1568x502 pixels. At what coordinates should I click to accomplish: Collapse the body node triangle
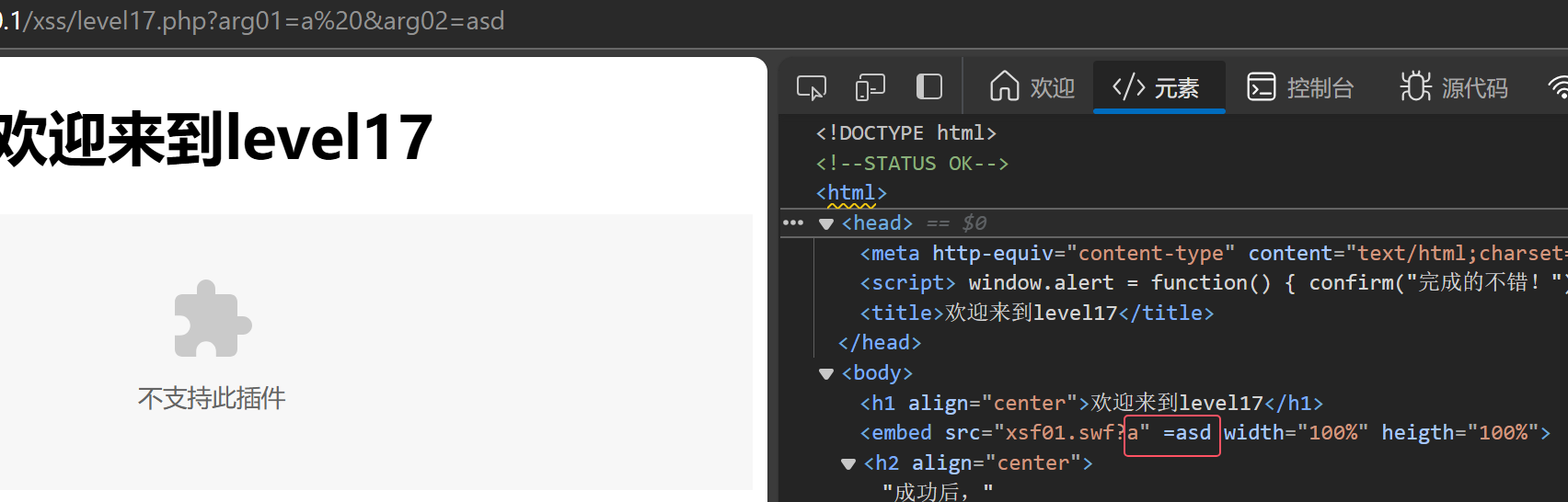pyautogui.click(x=825, y=373)
